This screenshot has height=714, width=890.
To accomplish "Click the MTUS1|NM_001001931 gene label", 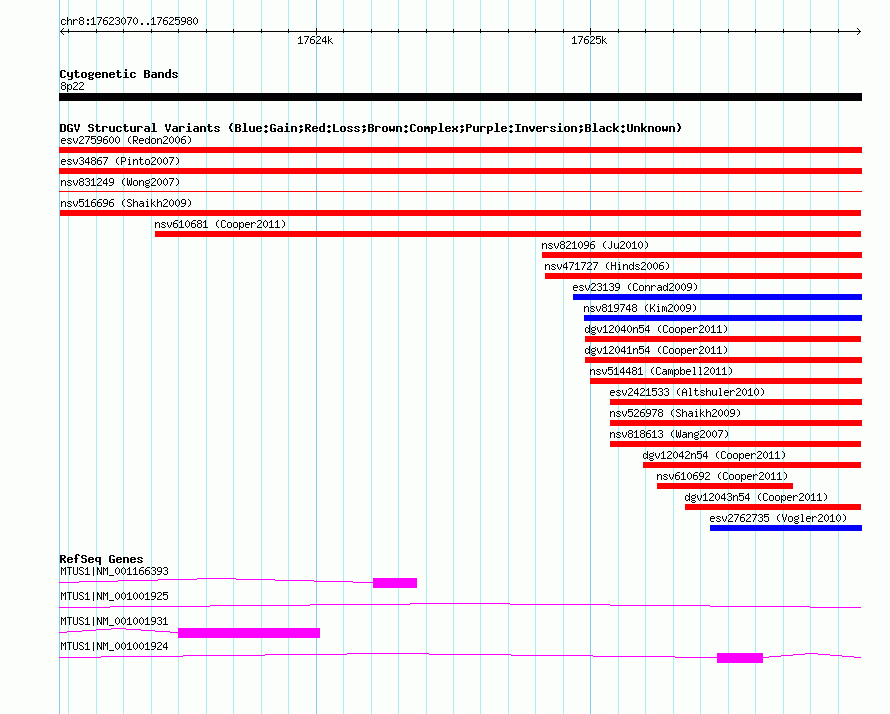I will pyautogui.click(x=114, y=621).
